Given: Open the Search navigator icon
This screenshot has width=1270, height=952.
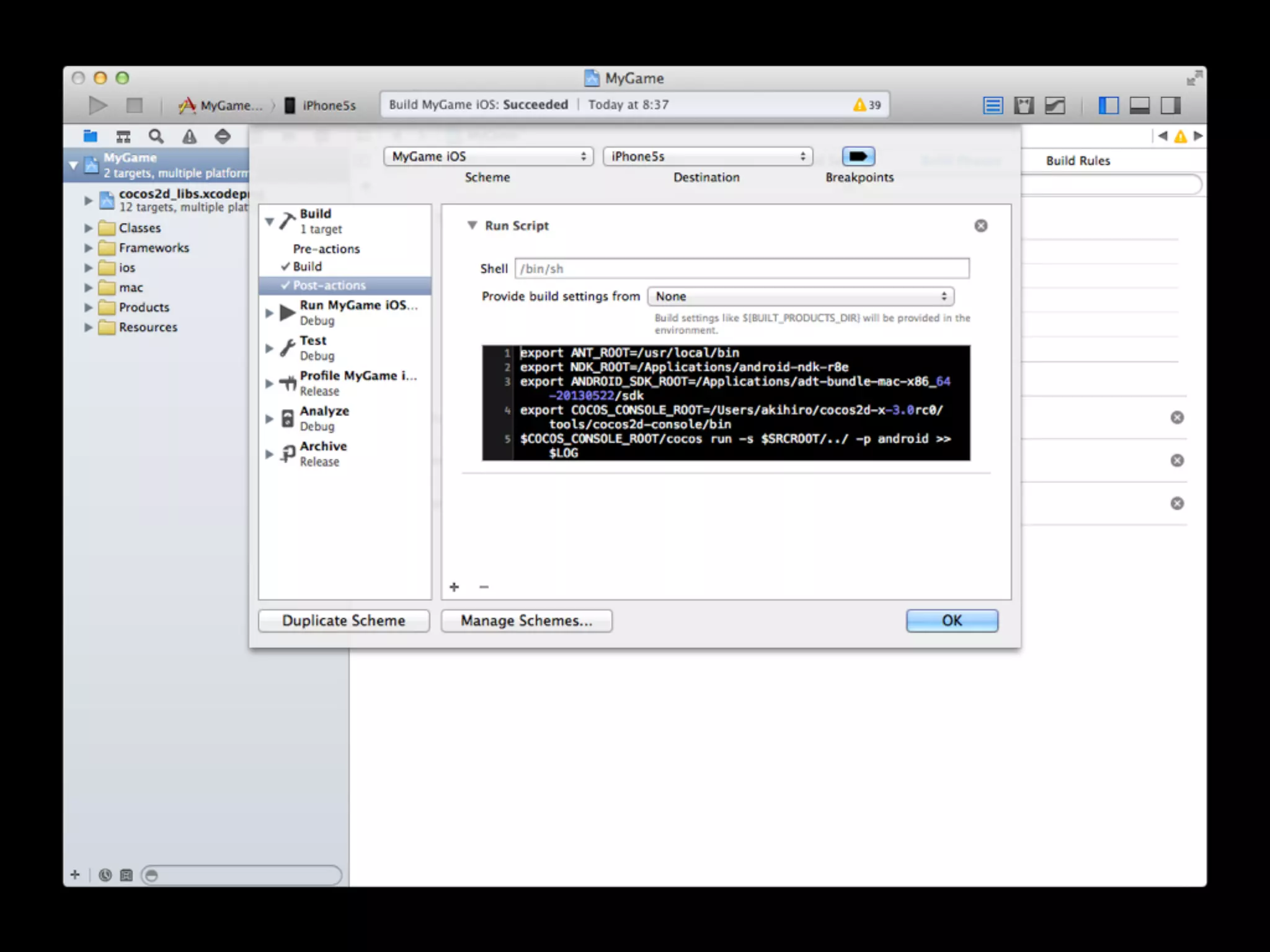Looking at the screenshot, I should 156,136.
